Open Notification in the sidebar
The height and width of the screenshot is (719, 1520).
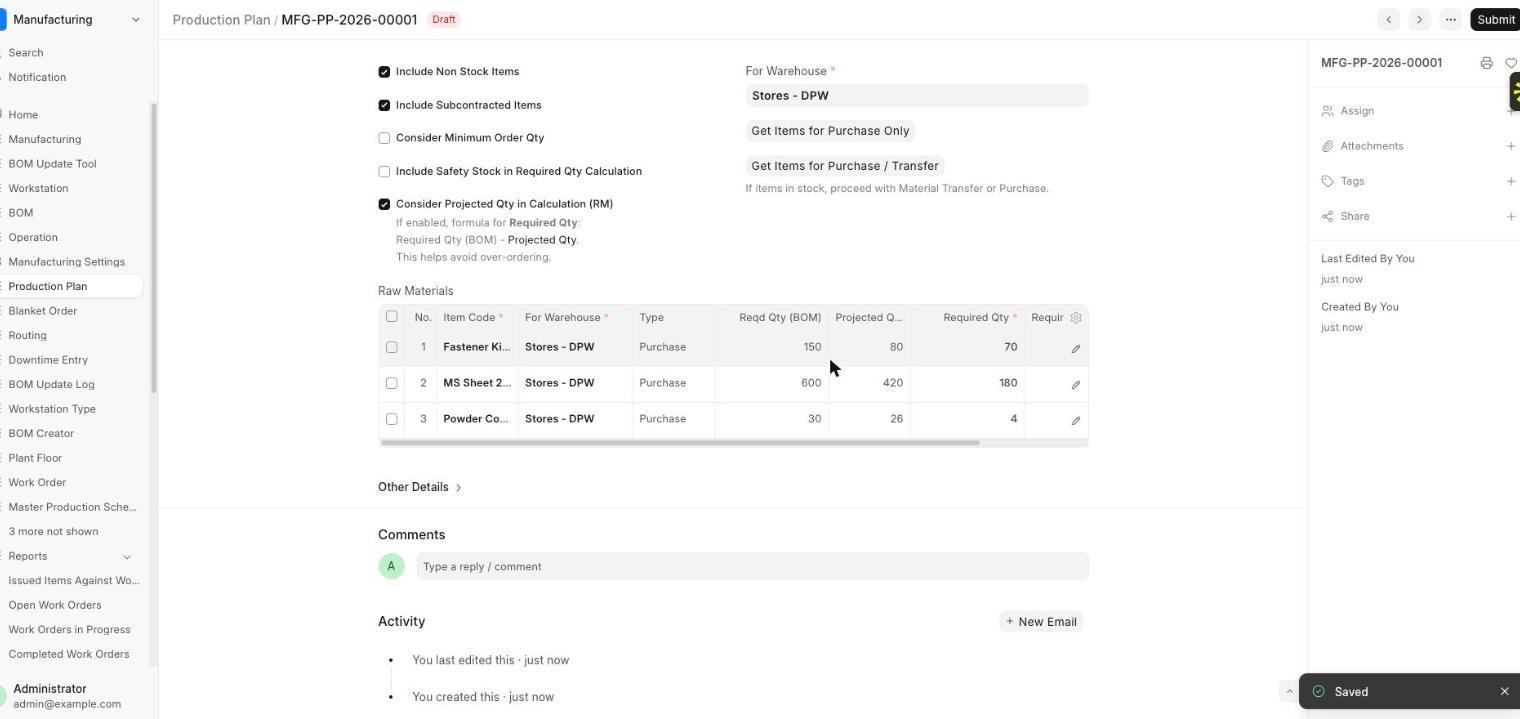tap(37, 77)
